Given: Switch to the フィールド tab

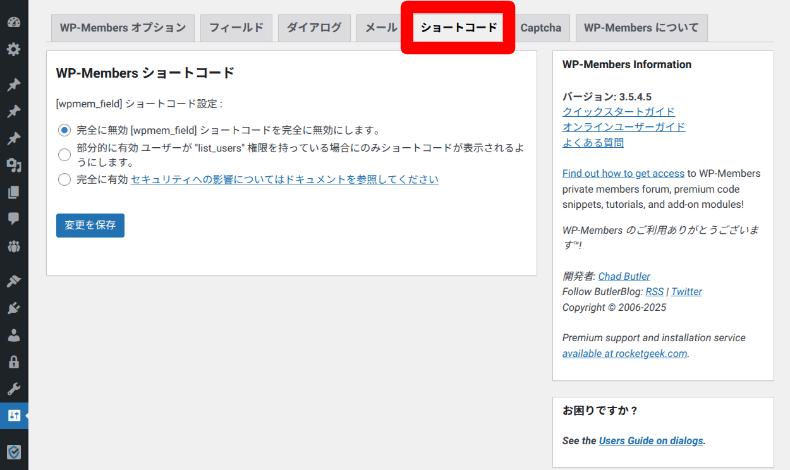Looking at the screenshot, I should coord(236,28).
